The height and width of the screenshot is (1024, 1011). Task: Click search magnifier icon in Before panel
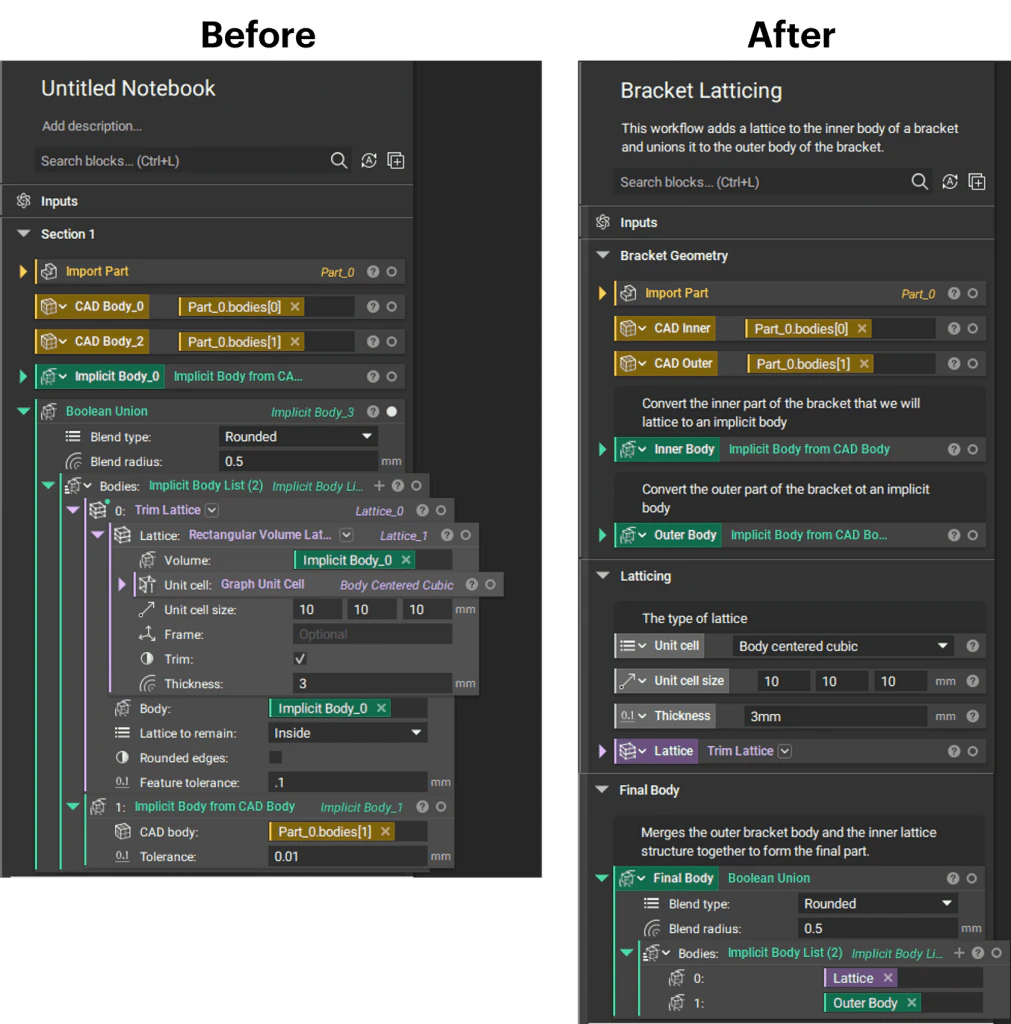338,160
